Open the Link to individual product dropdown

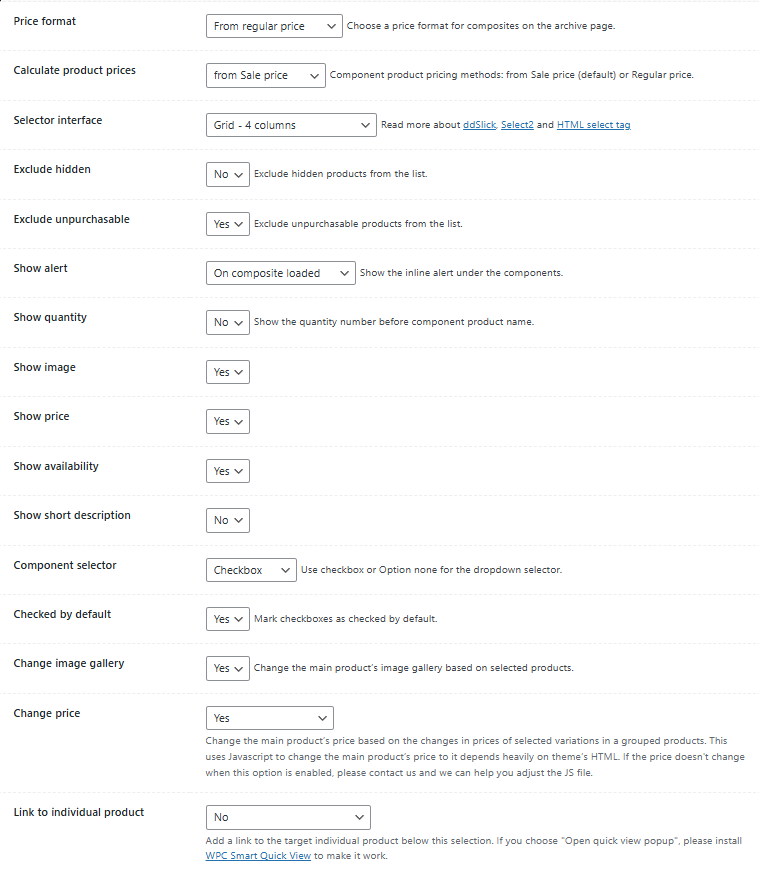coord(288,817)
